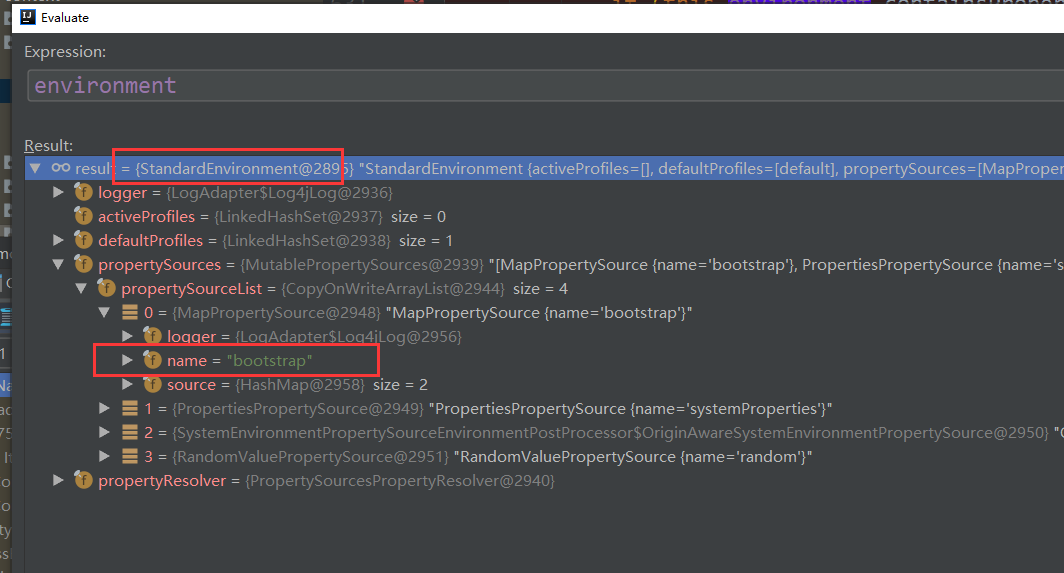
Task: Expand the defaultProfiles node
Action: pos(58,240)
